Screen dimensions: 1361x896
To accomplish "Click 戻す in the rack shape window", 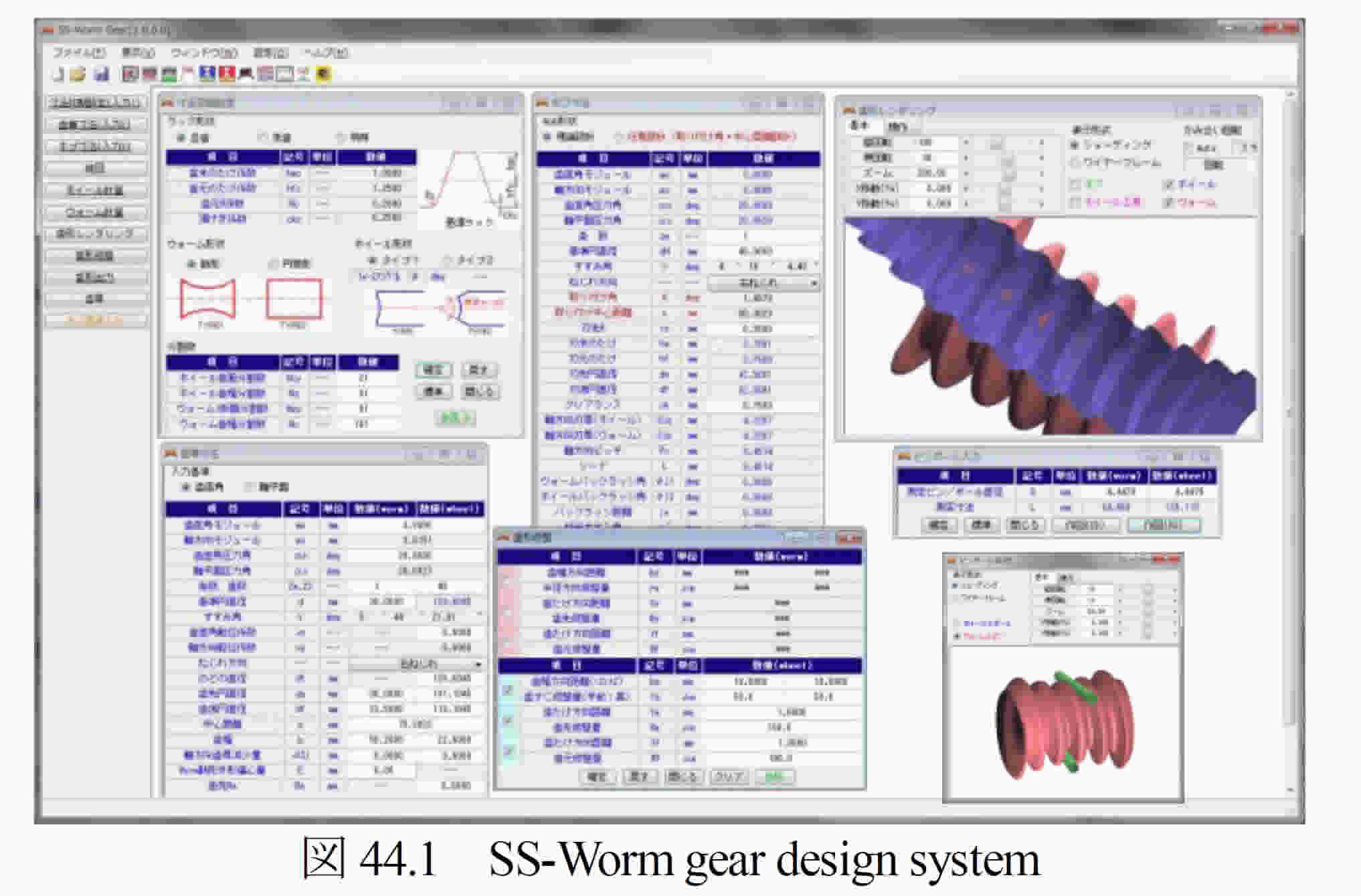I will pos(479,370).
